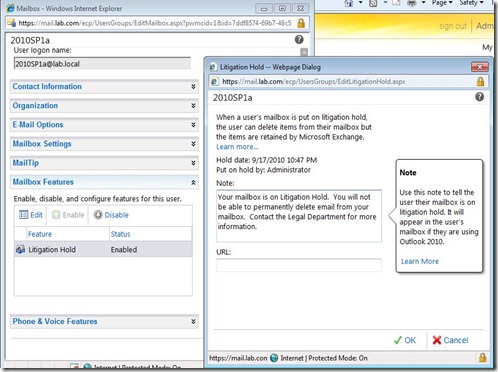The height and width of the screenshot is (372, 498).
Task: Click the Mailbox window scrollbar up arrow
Action: click(x=304, y=52)
